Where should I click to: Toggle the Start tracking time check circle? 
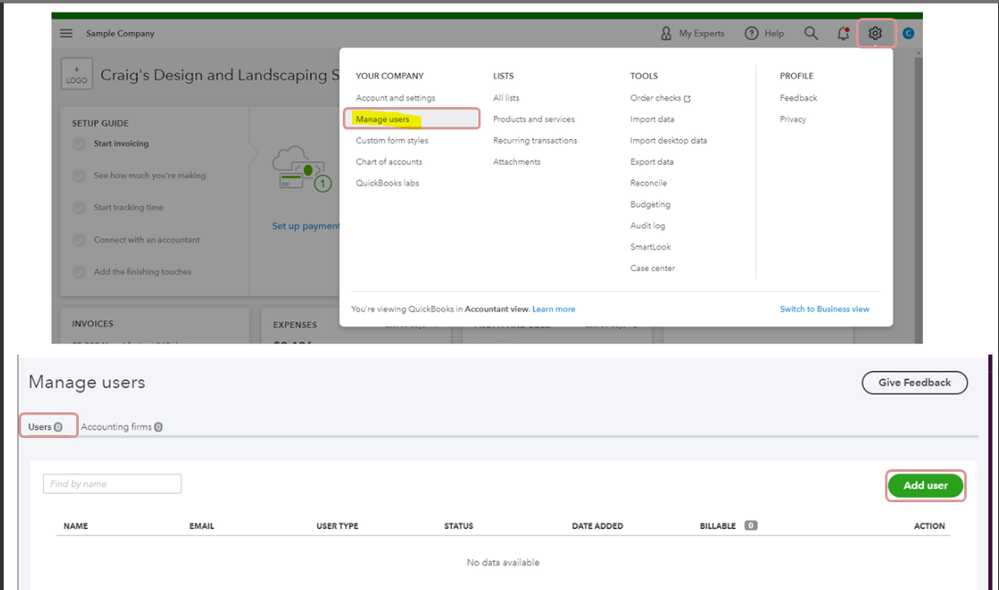pos(79,208)
